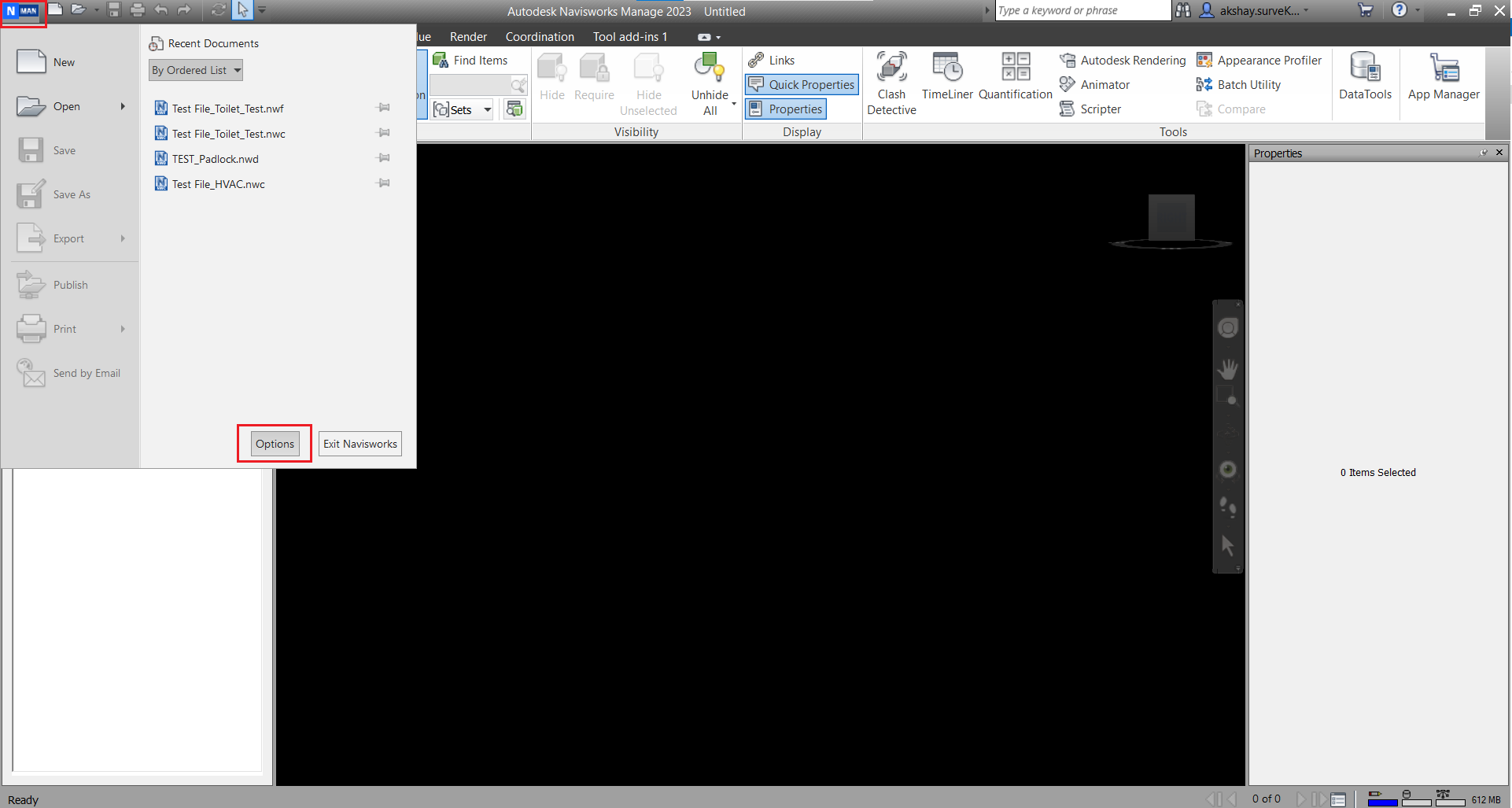The width and height of the screenshot is (1512, 808).
Task: Click the Save disk icon in quick access toolbar
Action: 114,9
